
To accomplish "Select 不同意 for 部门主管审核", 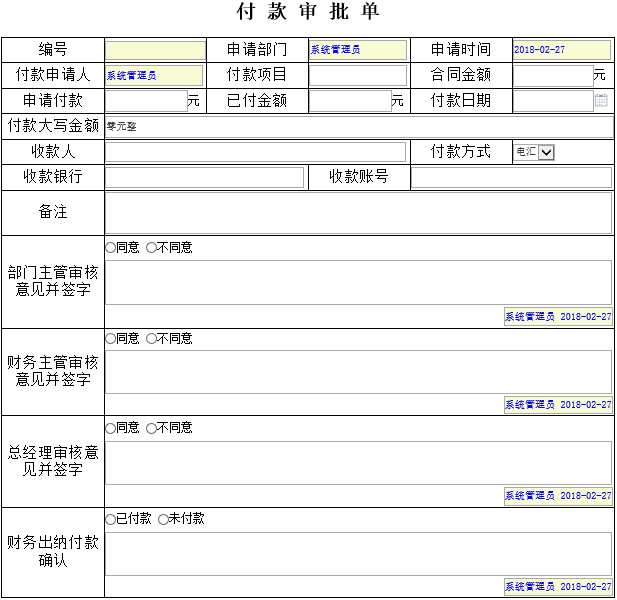I will coord(152,248).
